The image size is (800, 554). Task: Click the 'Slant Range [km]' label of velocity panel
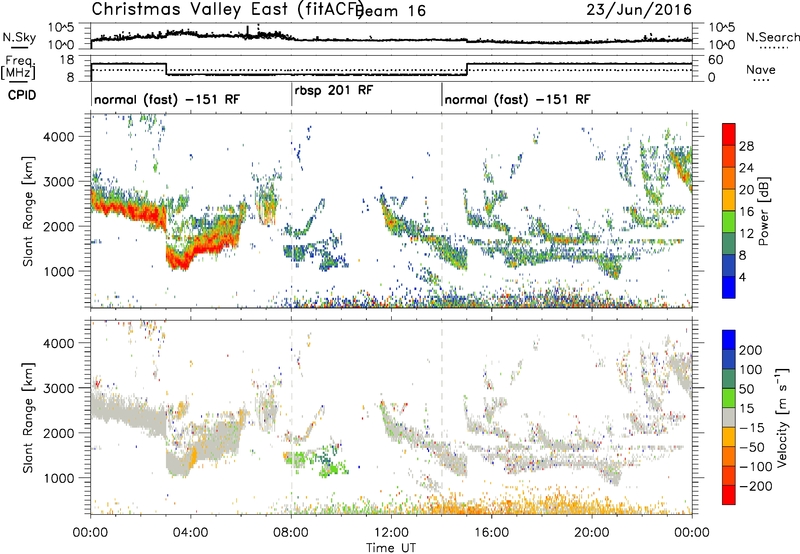click(28, 418)
